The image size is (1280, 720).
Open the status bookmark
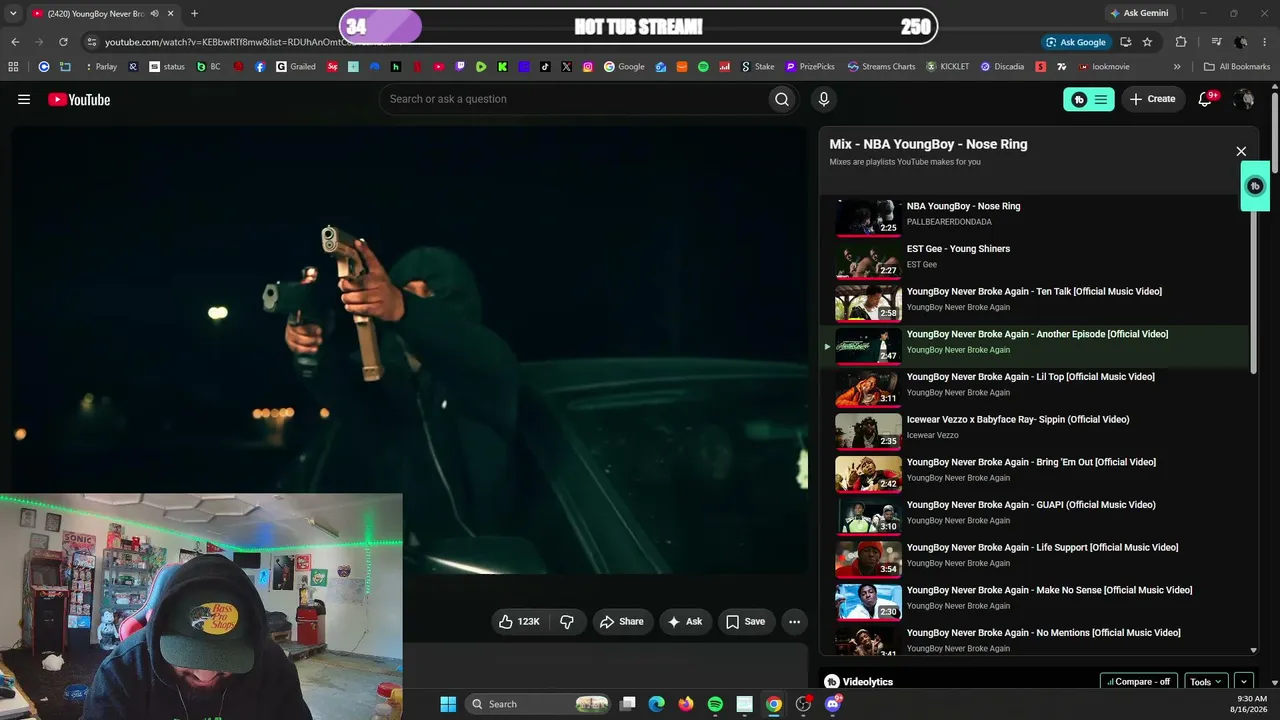pos(167,67)
